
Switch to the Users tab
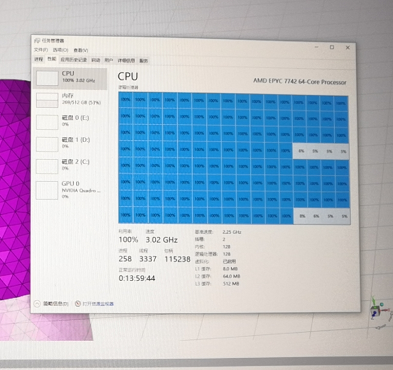109,60
